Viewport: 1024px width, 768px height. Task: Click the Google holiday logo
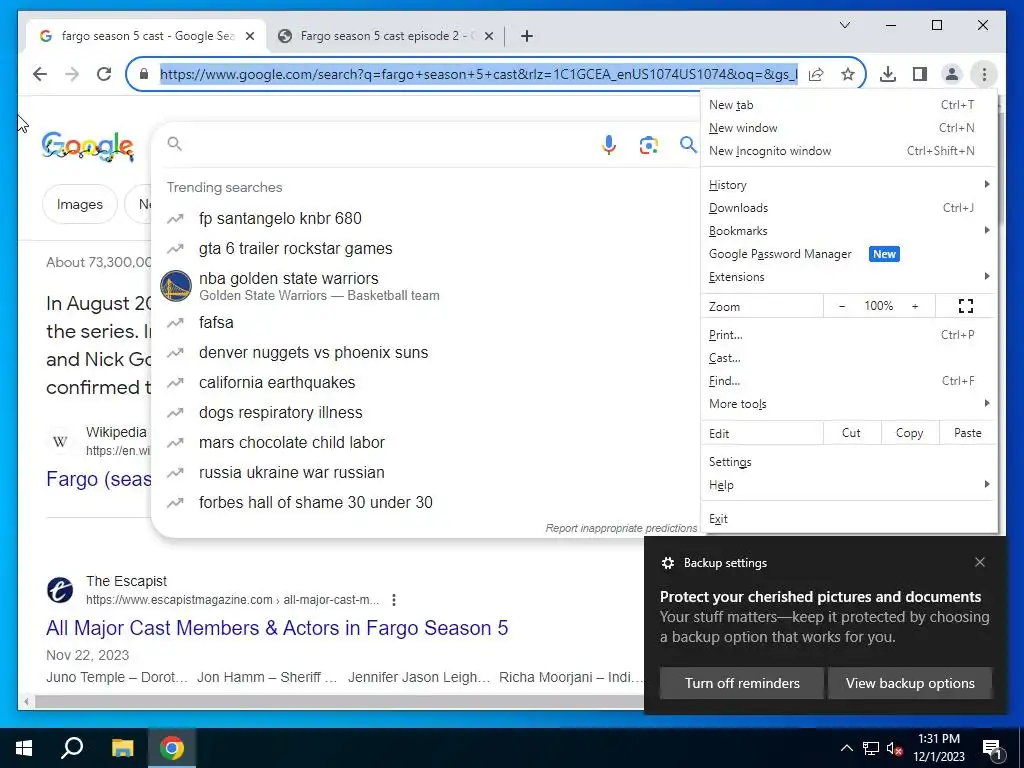[x=88, y=146]
